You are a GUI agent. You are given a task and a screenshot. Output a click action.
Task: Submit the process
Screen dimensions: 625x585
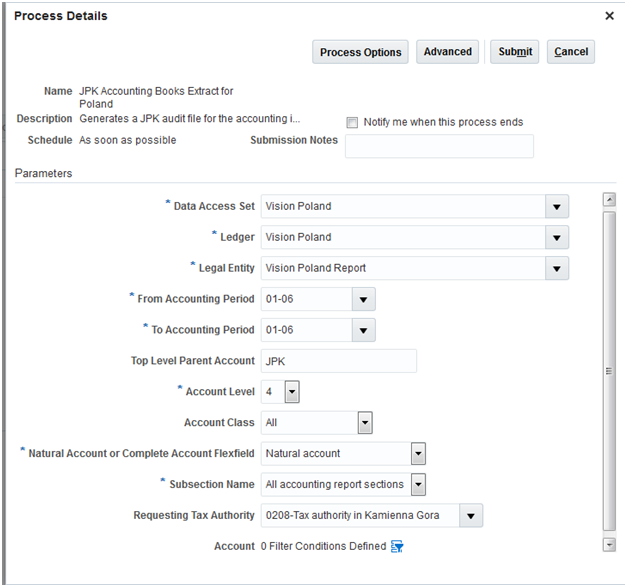click(x=515, y=52)
